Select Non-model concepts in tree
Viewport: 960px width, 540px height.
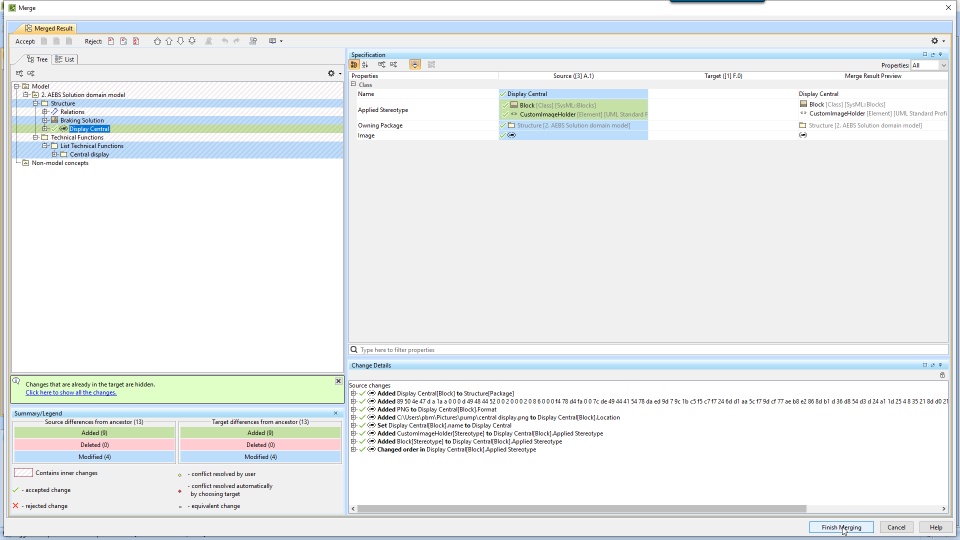click(60, 163)
